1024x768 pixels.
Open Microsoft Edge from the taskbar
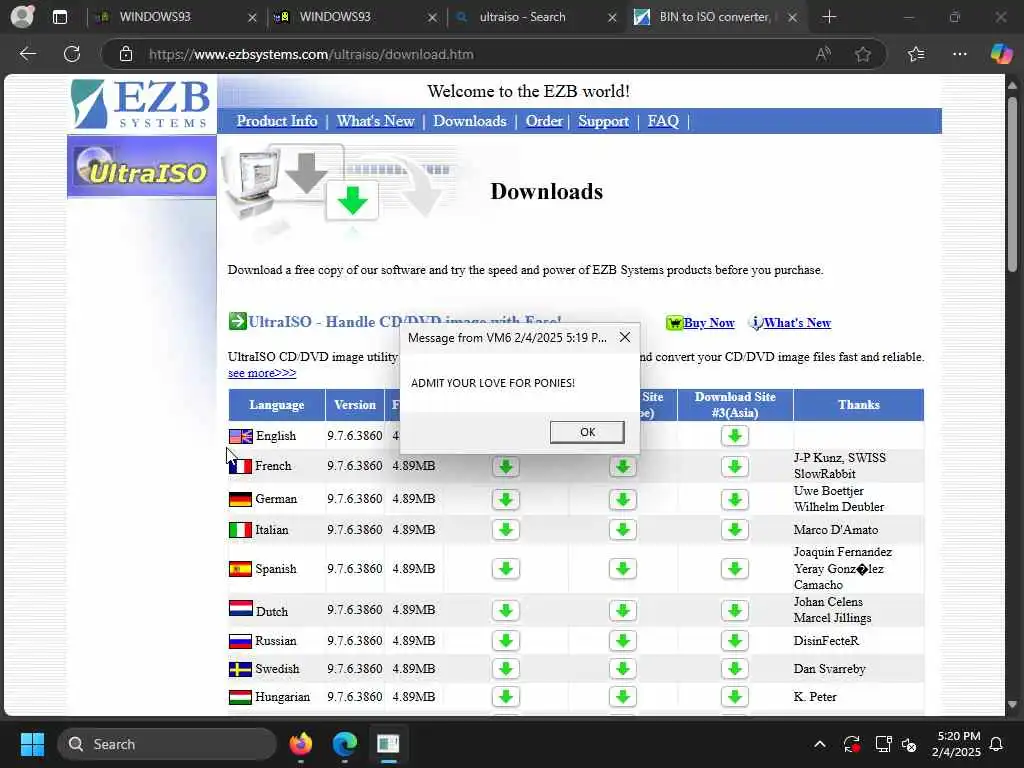[x=345, y=744]
